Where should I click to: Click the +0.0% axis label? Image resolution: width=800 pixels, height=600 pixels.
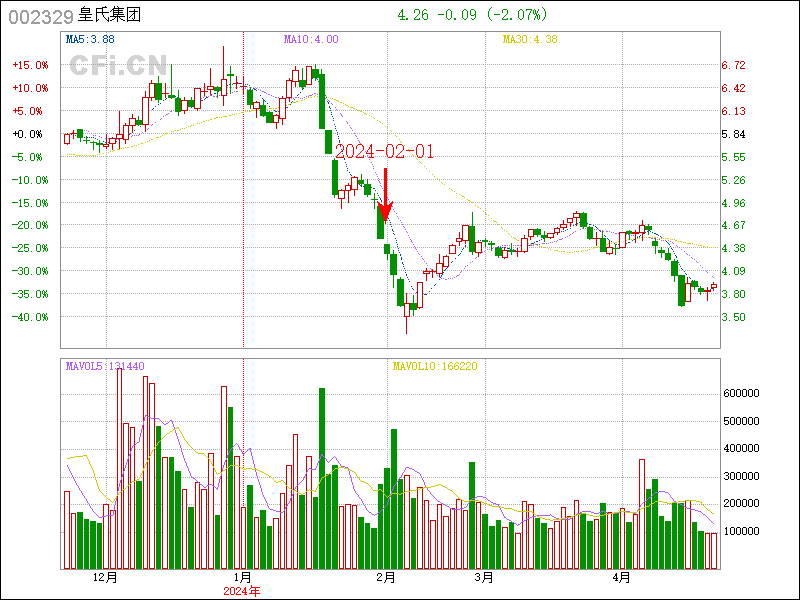pos(27,134)
